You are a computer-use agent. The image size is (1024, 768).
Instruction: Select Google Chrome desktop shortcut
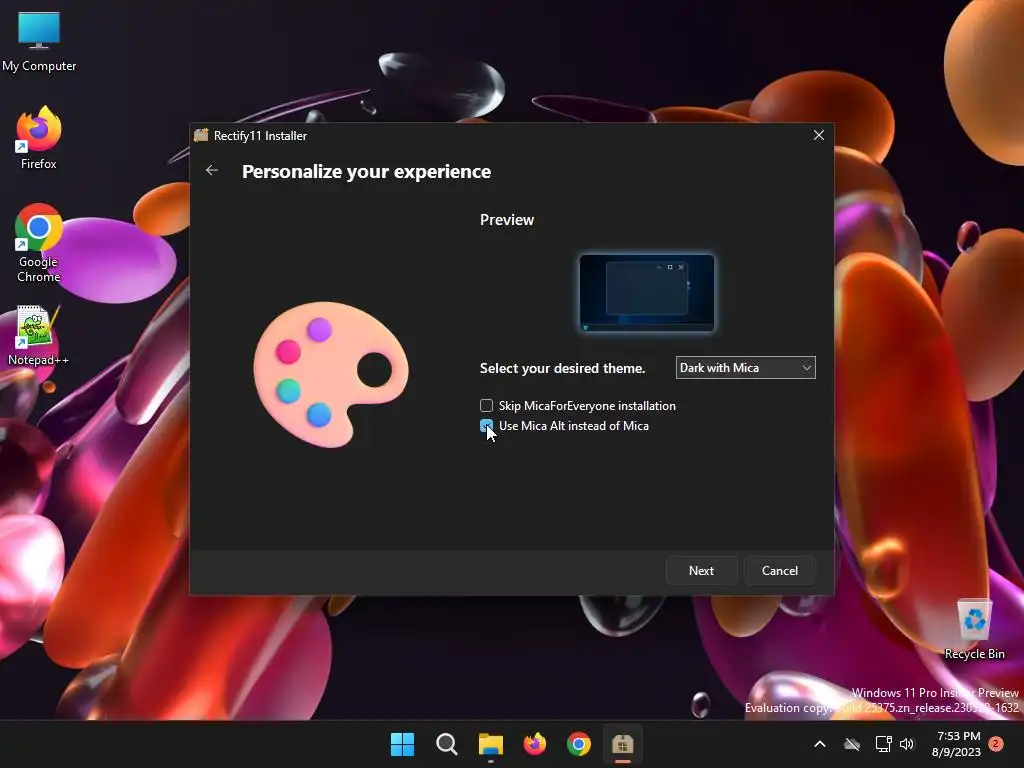[x=39, y=244]
